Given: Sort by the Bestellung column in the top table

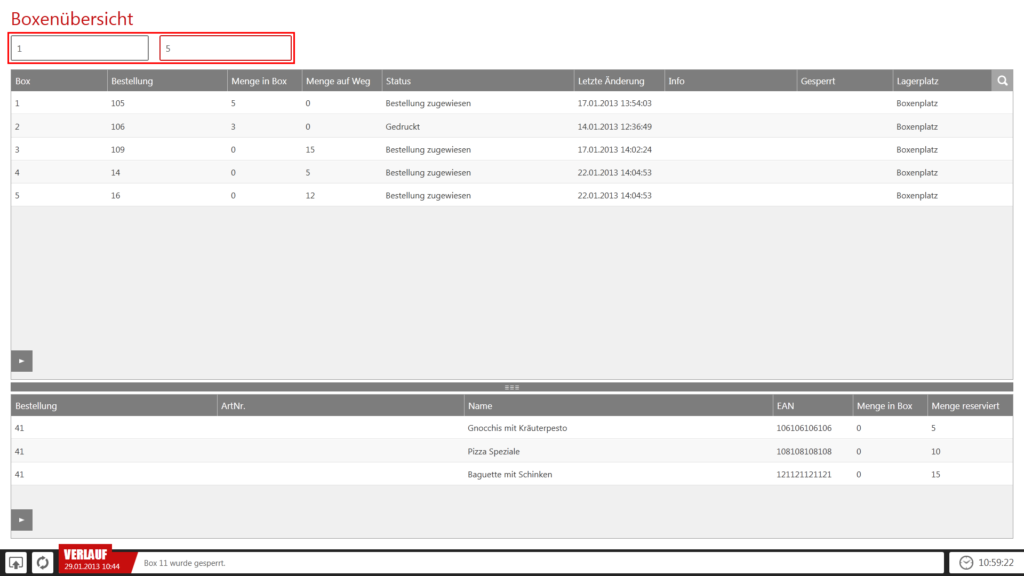Looking at the screenshot, I should (166, 81).
